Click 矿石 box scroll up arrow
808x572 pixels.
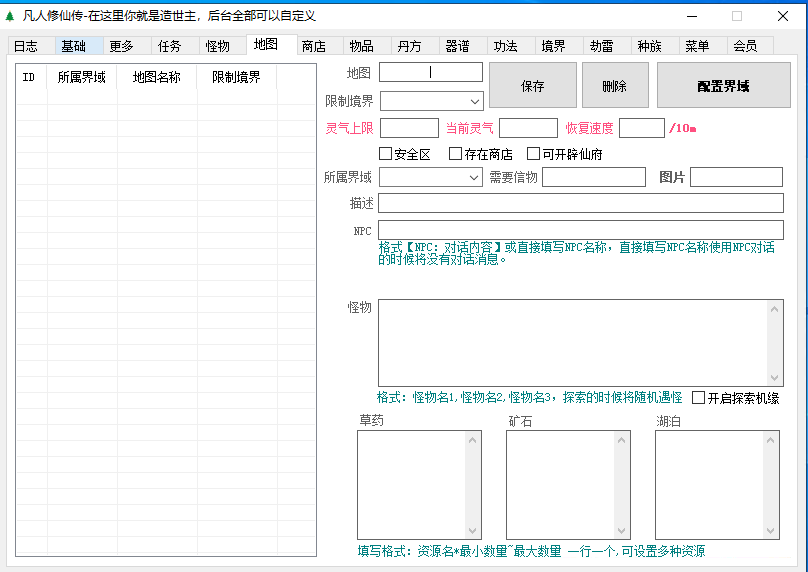click(621, 440)
